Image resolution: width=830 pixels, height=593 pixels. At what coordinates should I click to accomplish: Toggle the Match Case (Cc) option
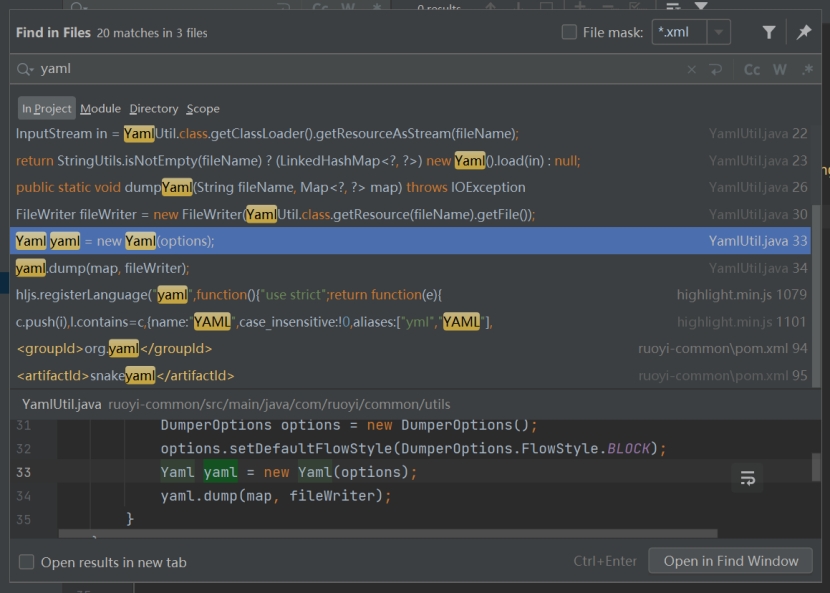[752, 70]
